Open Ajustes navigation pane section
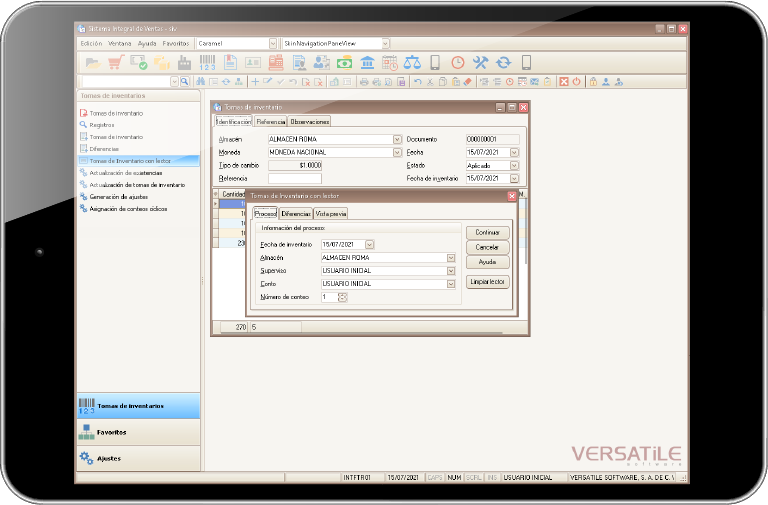This screenshot has width=768, height=505. 139,458
